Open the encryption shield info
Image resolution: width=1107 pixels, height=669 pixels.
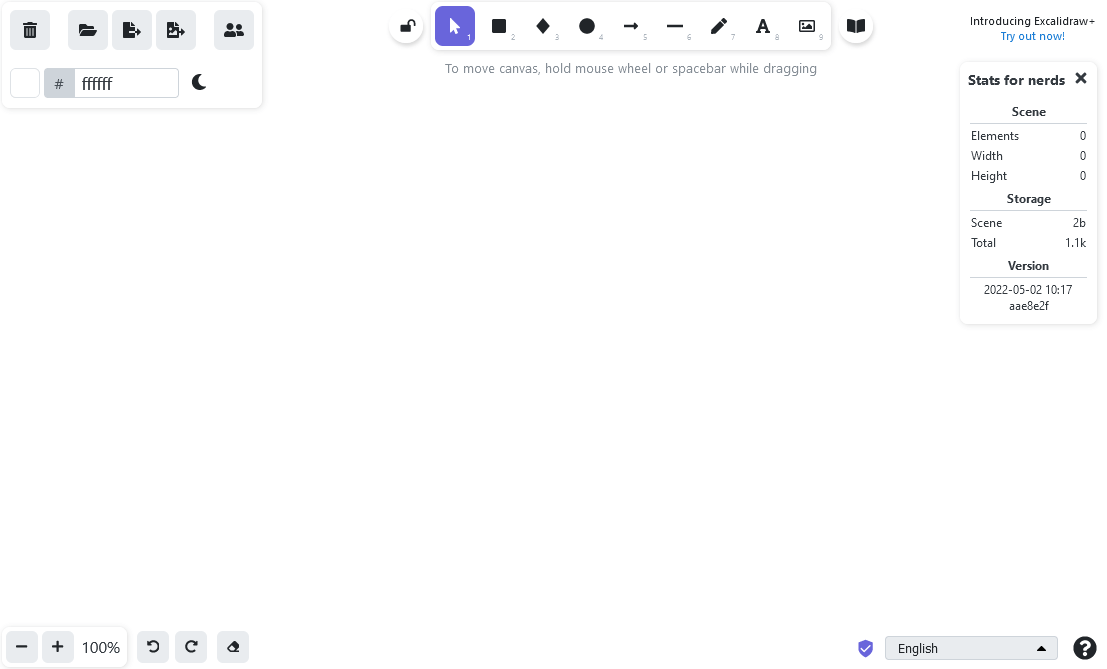click(x=865, y=648)
